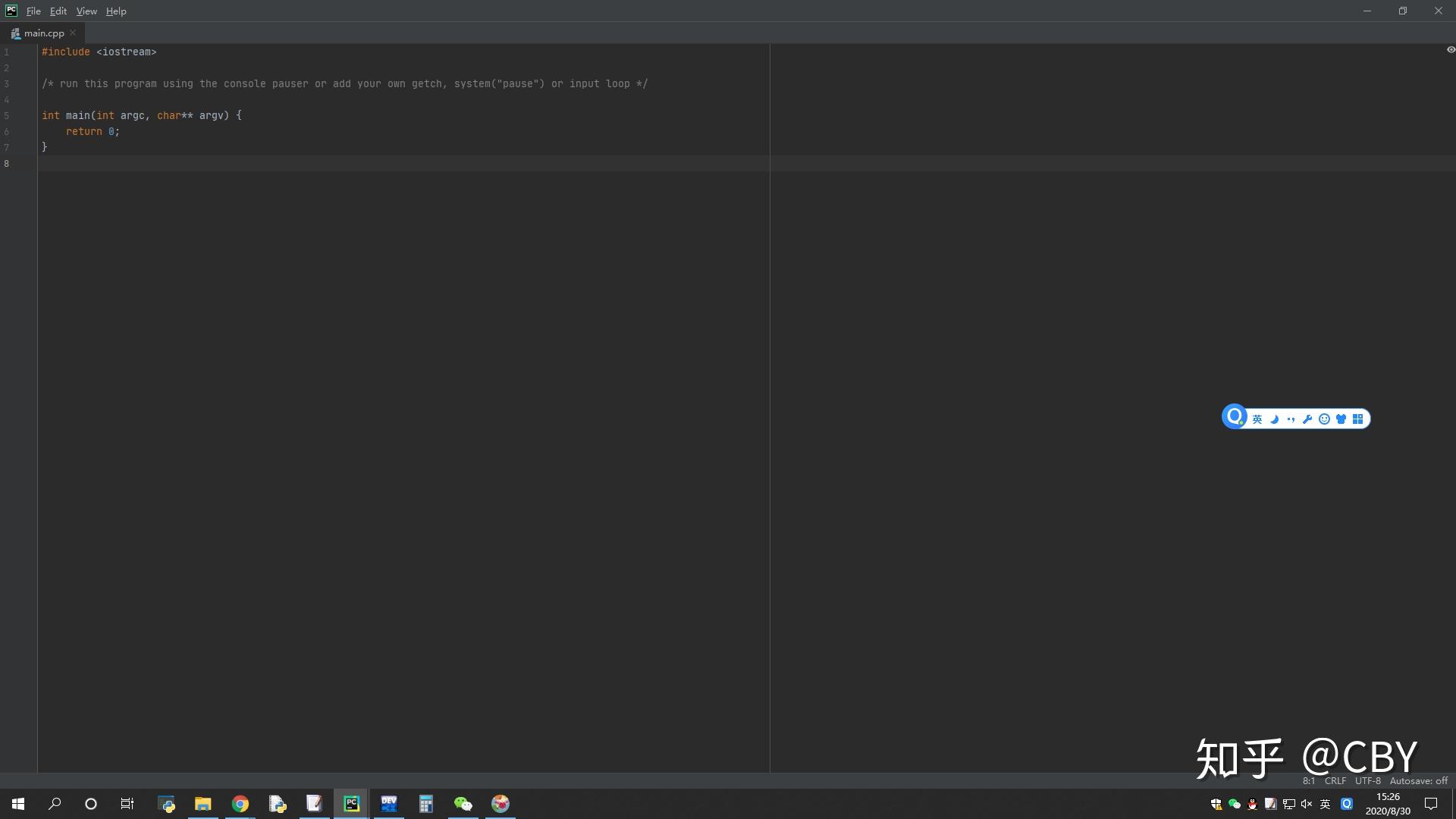Open Google Chrome from the taskbar
Viewport: 1456px width, 819px height.
coord(240,803)
